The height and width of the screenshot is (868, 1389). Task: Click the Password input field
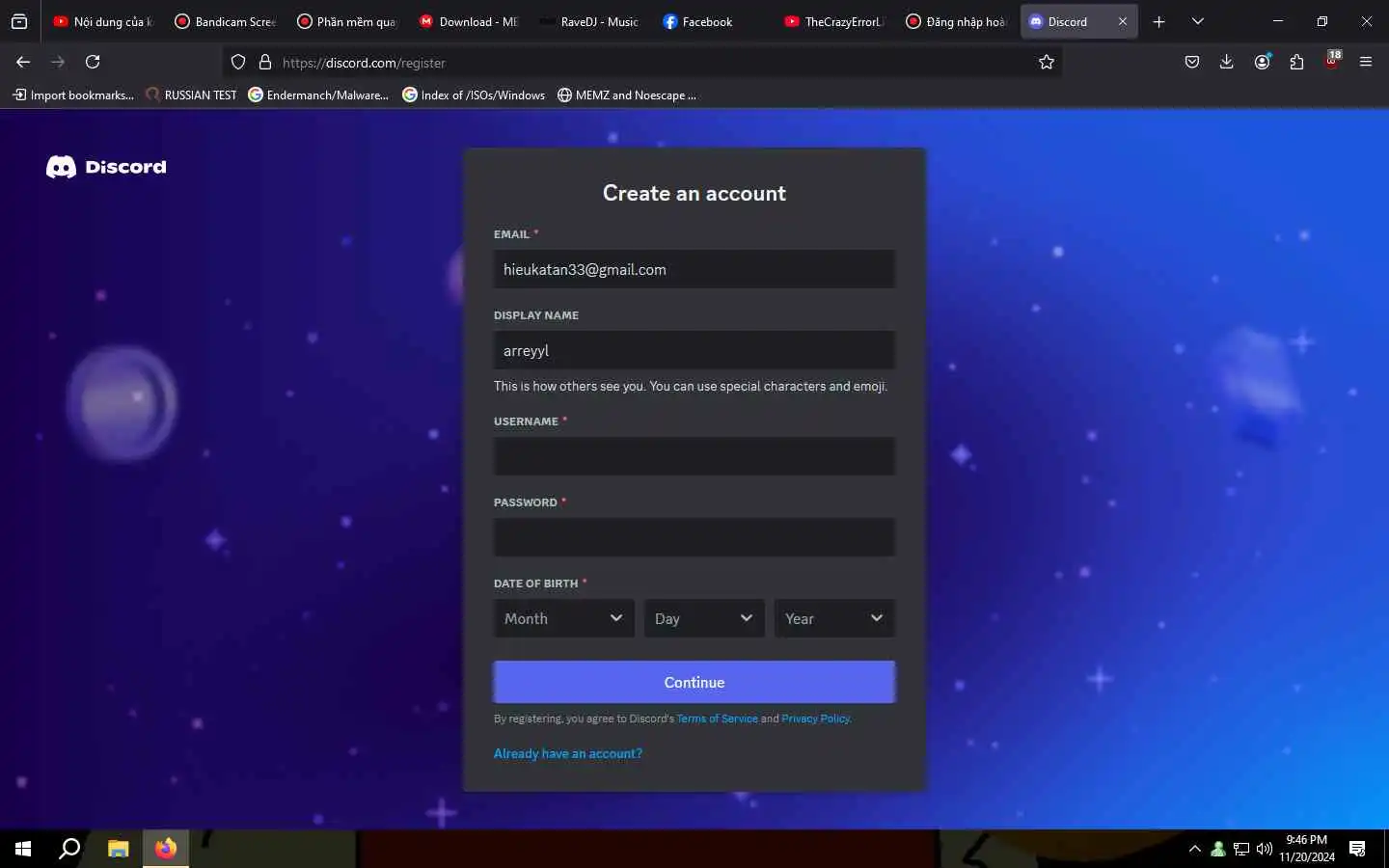(694, 537)
